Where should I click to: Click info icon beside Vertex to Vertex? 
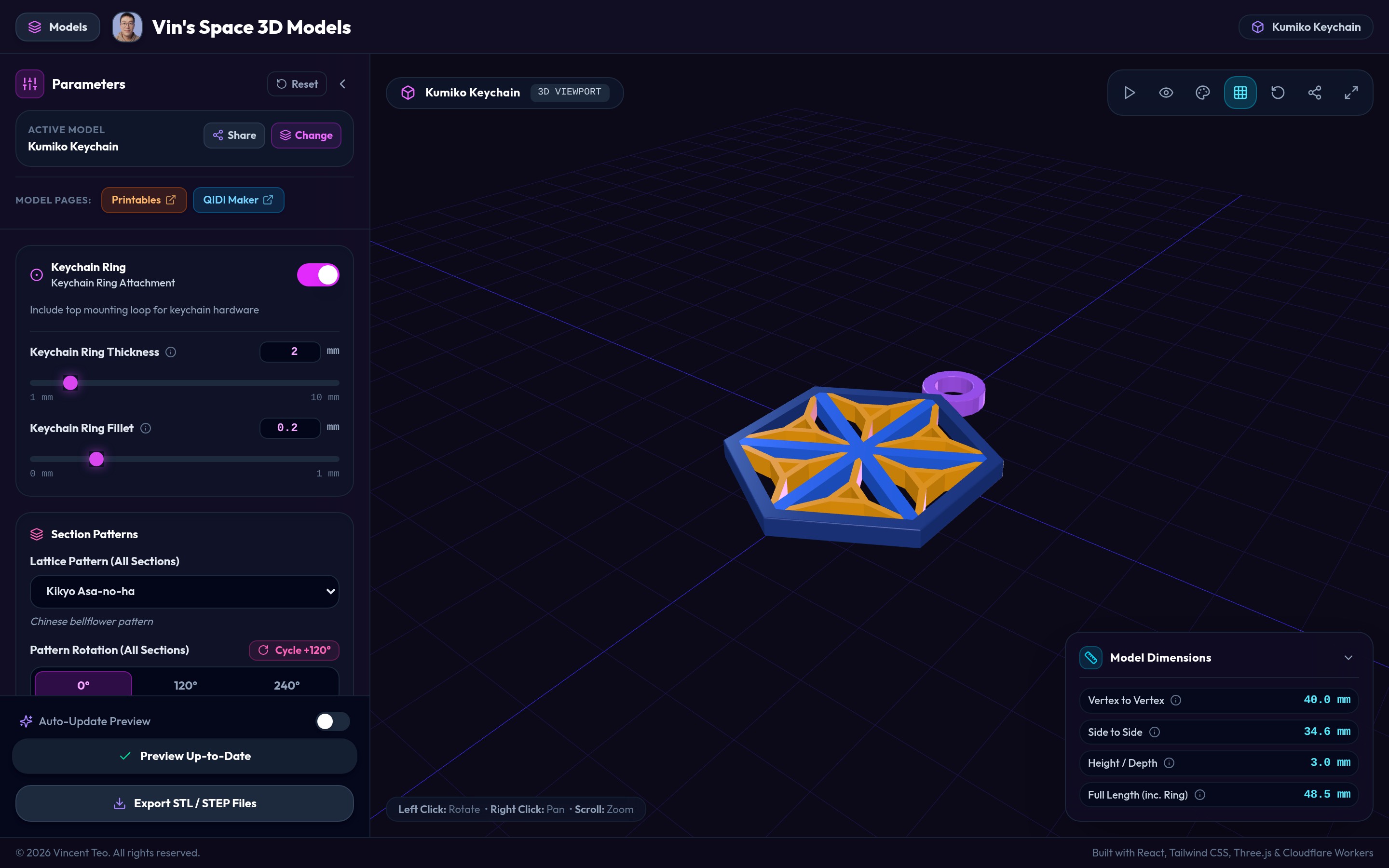1175,700
